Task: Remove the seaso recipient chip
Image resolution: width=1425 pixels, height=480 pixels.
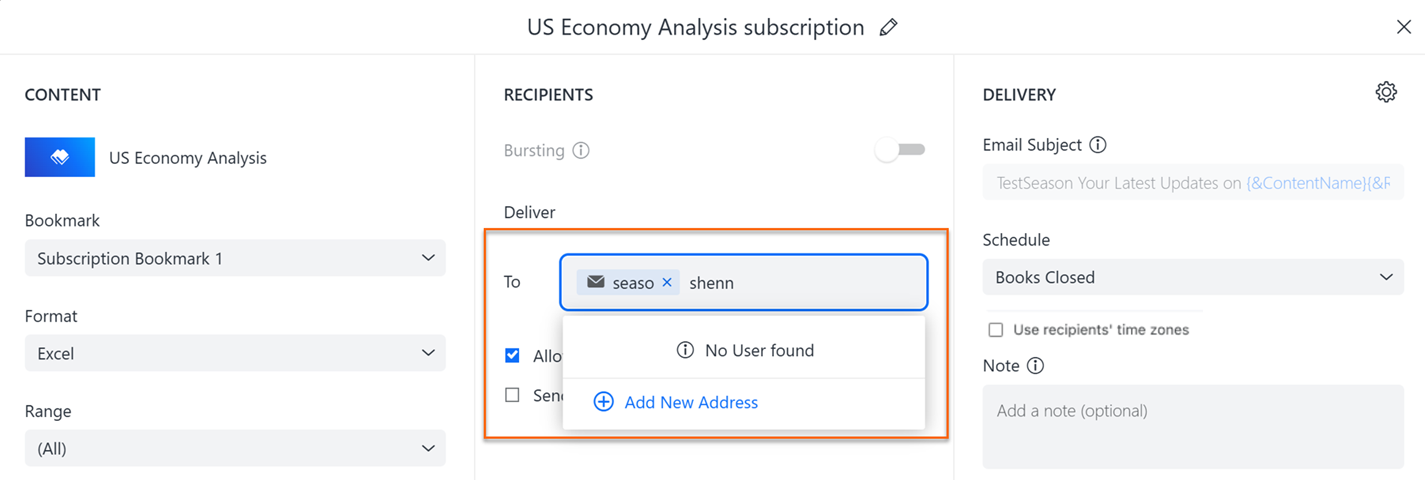Action: point(667,283)
